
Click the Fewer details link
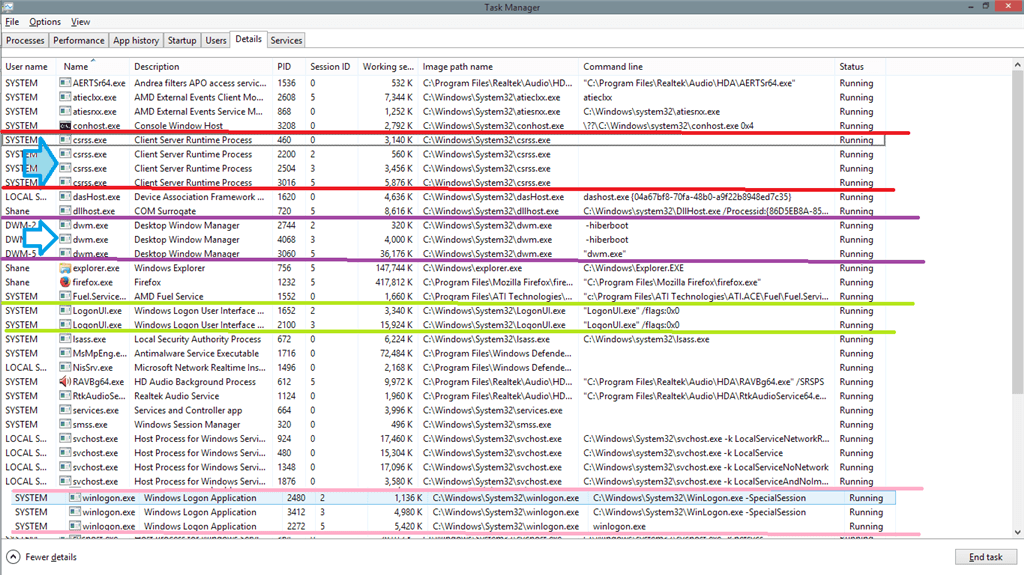point(51,557)
